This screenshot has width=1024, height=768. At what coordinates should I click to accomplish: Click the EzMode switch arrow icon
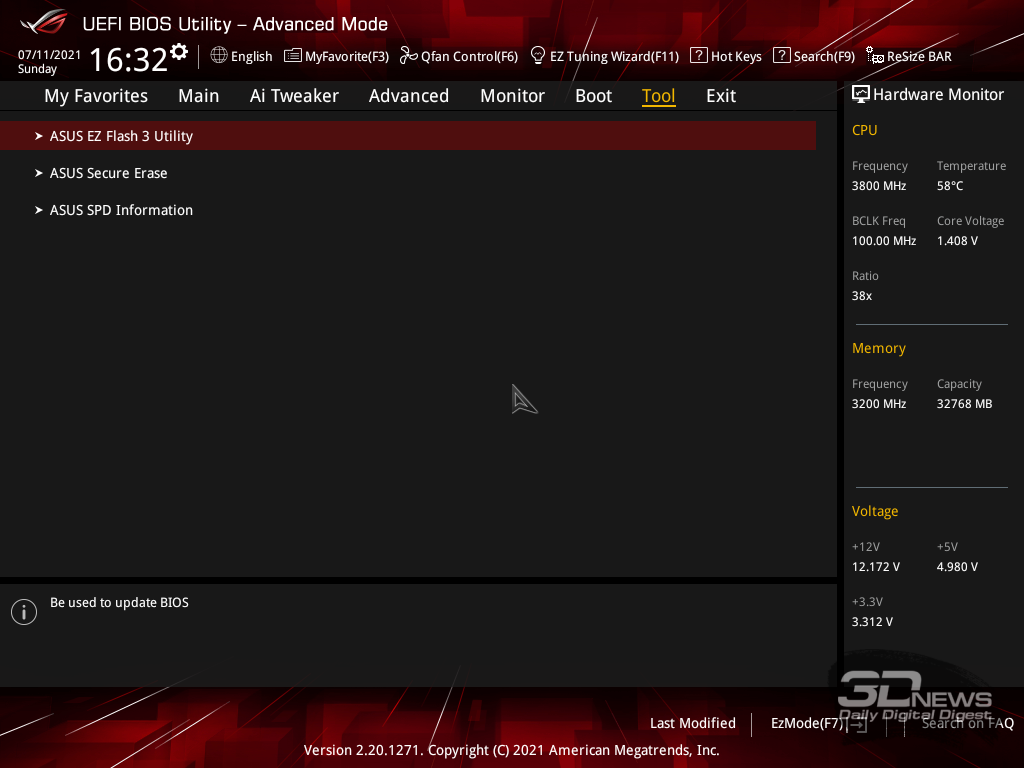pos(857,724)
